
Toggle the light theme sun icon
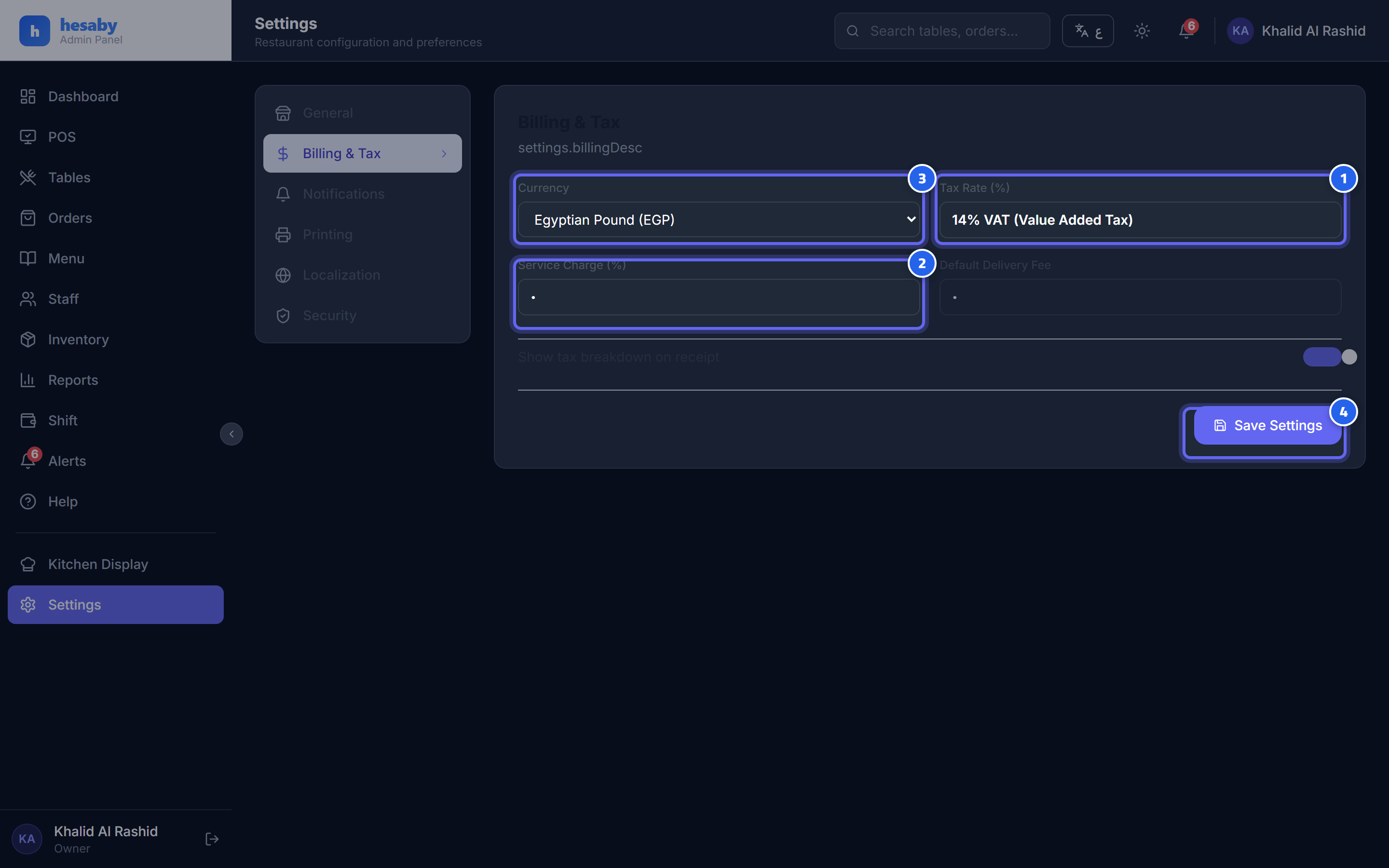tap(1142, 31)
